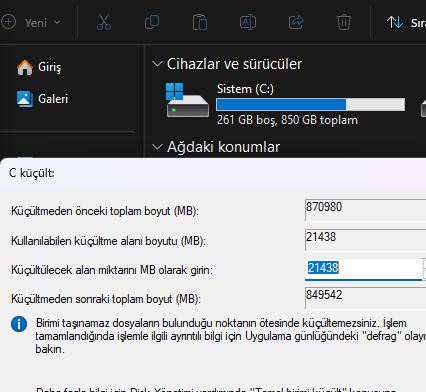426x392 pixels.
Task: Open the sort arrows menu
Action: click(395, 22)
